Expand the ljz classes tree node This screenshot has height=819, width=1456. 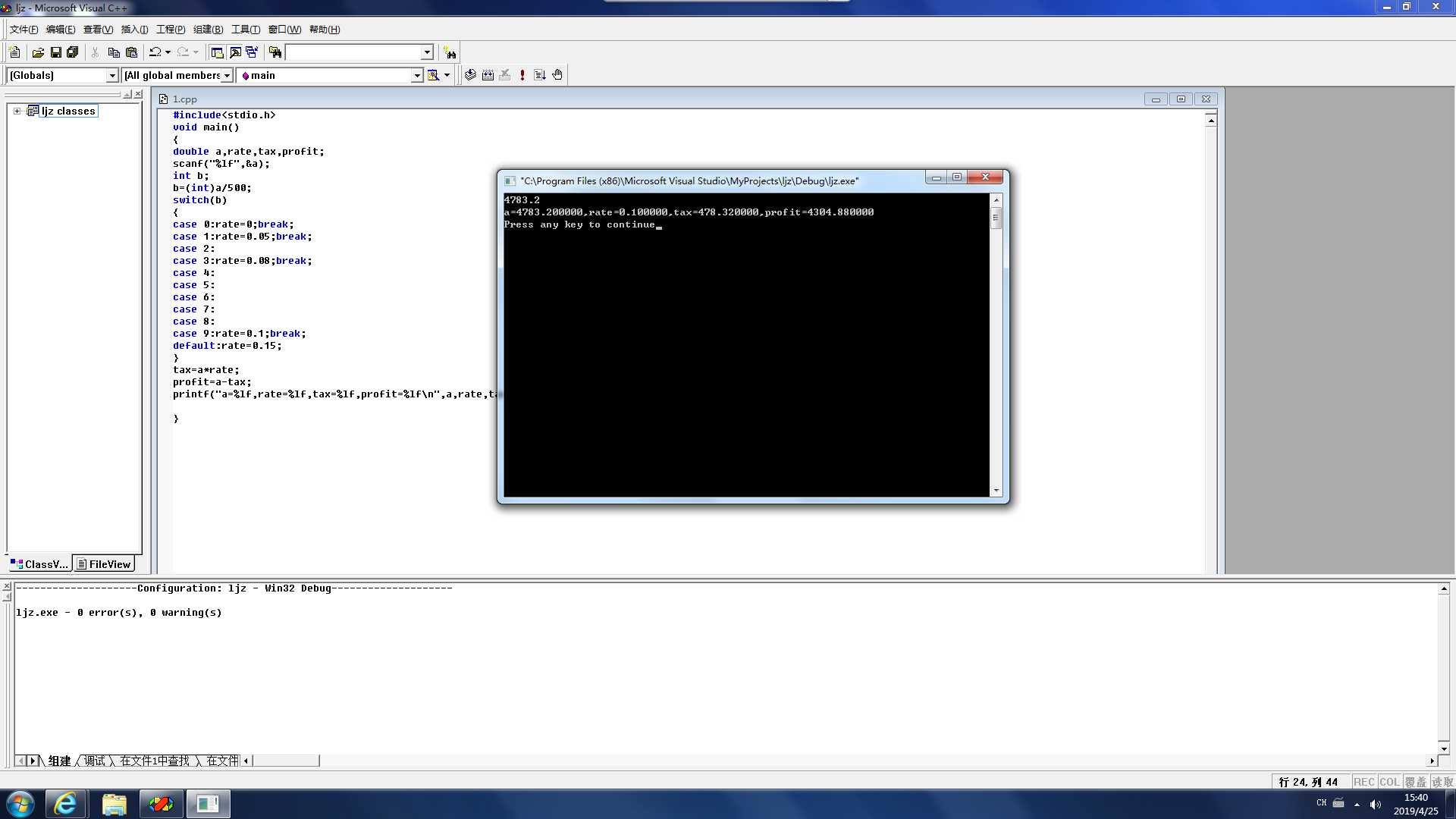(x=17, y=111)
